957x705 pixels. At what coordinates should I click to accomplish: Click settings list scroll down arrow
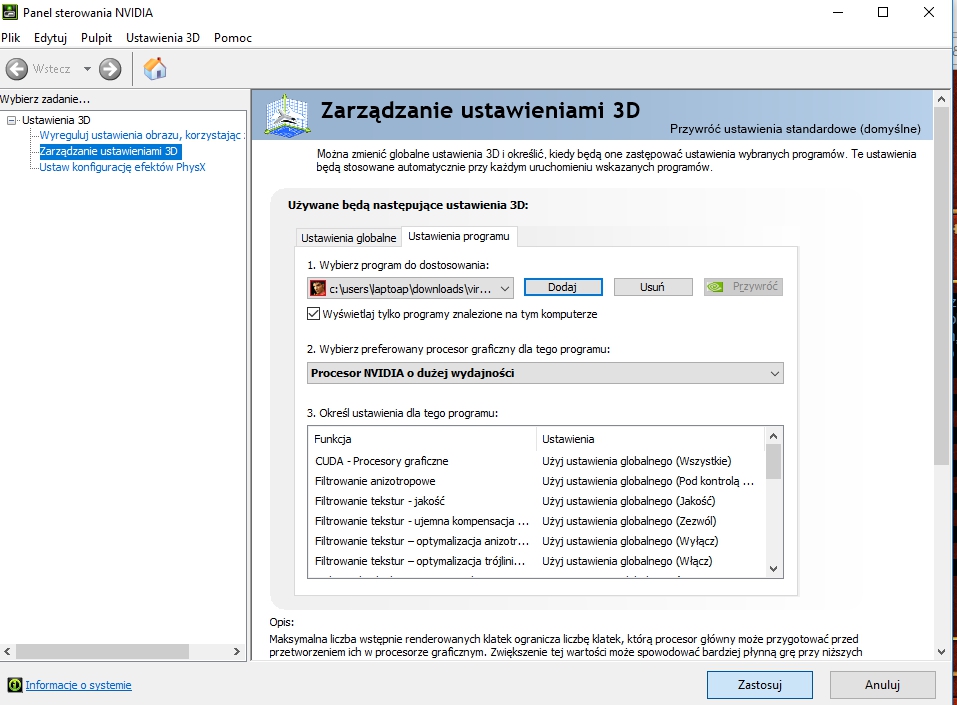point(773,569)
